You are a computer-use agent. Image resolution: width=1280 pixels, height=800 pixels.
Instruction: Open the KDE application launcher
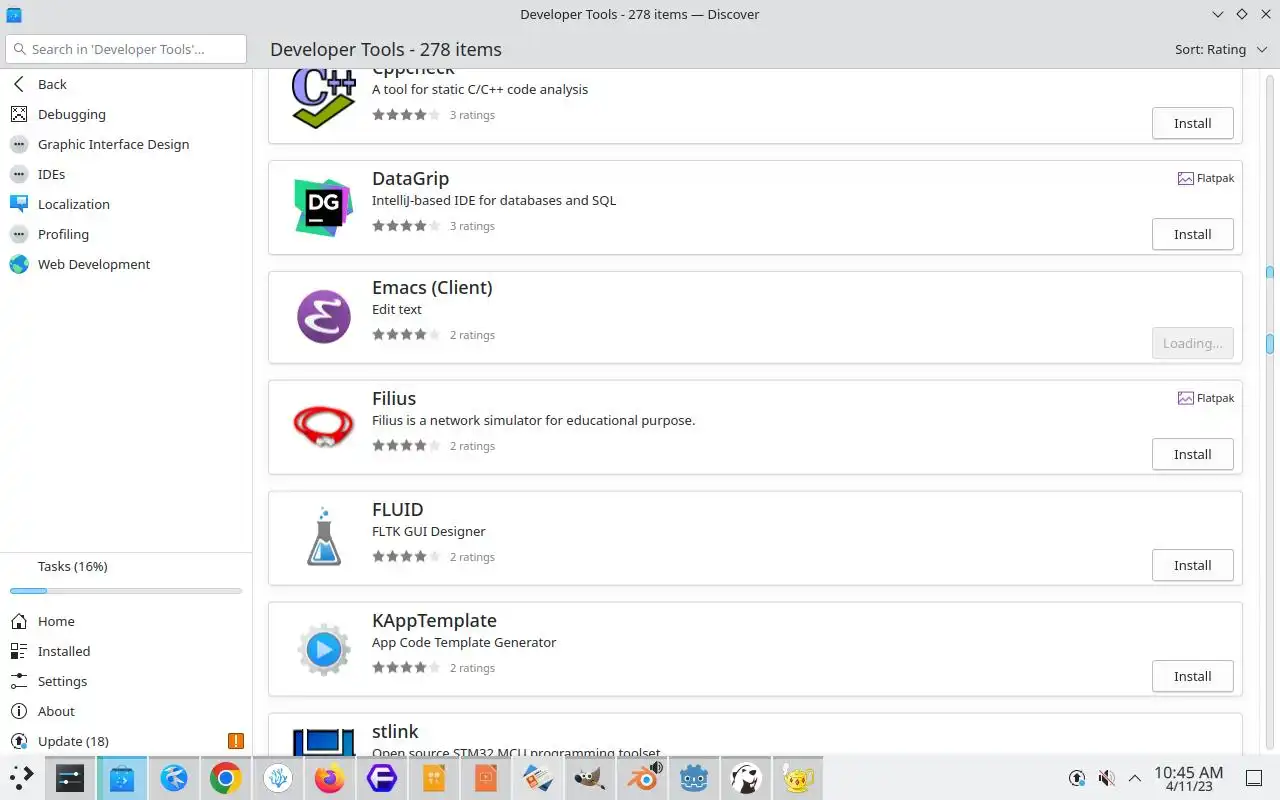(22, 778)
